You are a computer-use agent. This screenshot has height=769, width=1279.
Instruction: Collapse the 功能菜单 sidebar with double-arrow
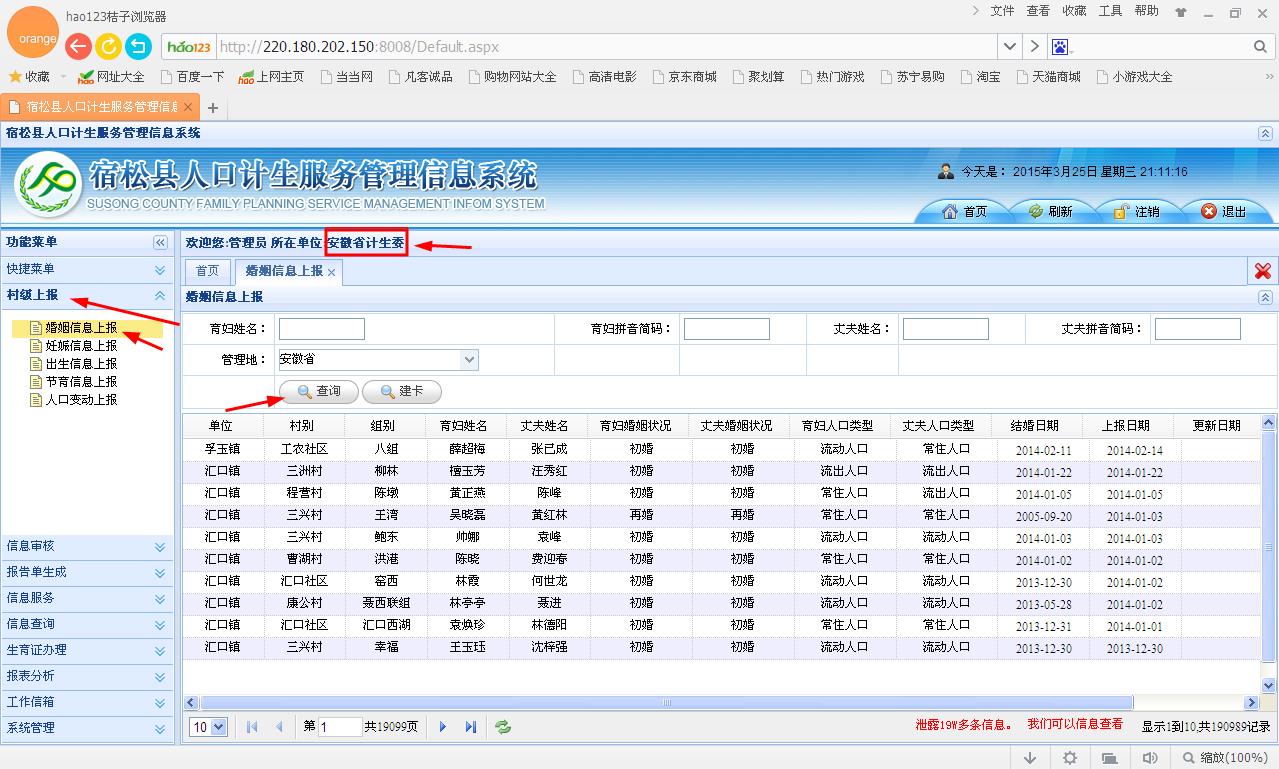[160, 243]
